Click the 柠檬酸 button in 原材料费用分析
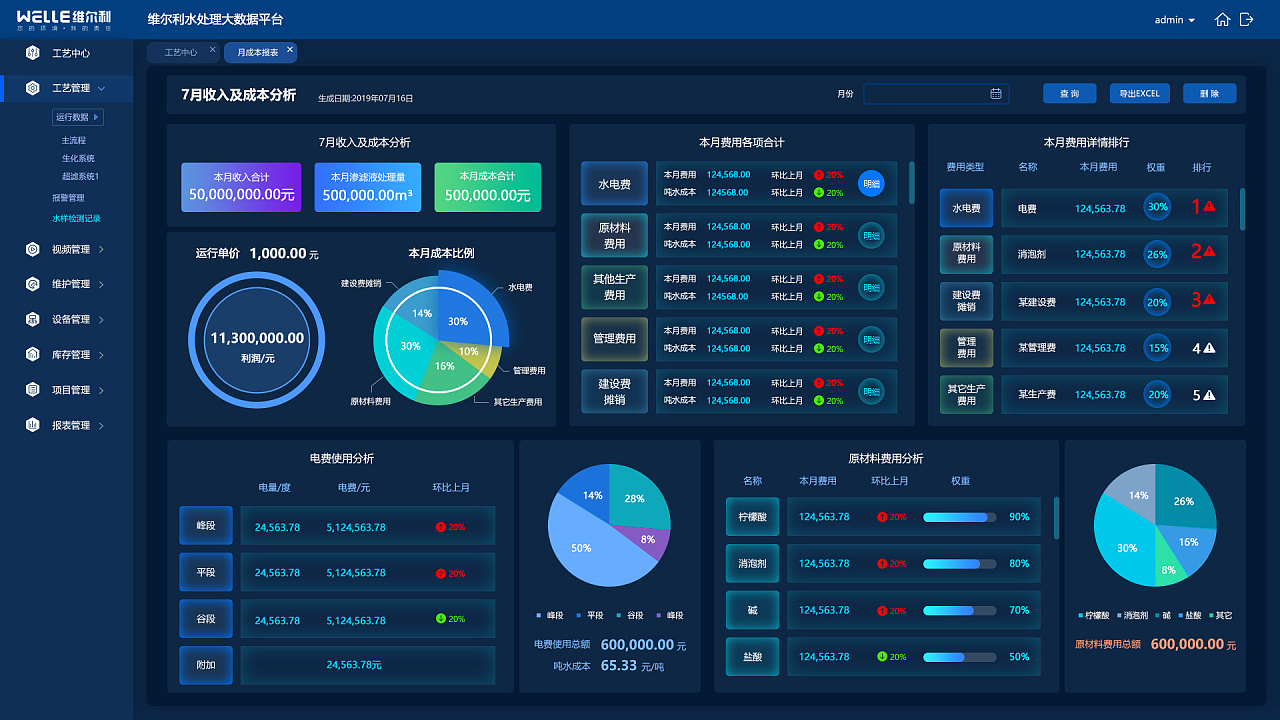The width and height of the screenshot is (1280, 720). [x=752, y=516]
